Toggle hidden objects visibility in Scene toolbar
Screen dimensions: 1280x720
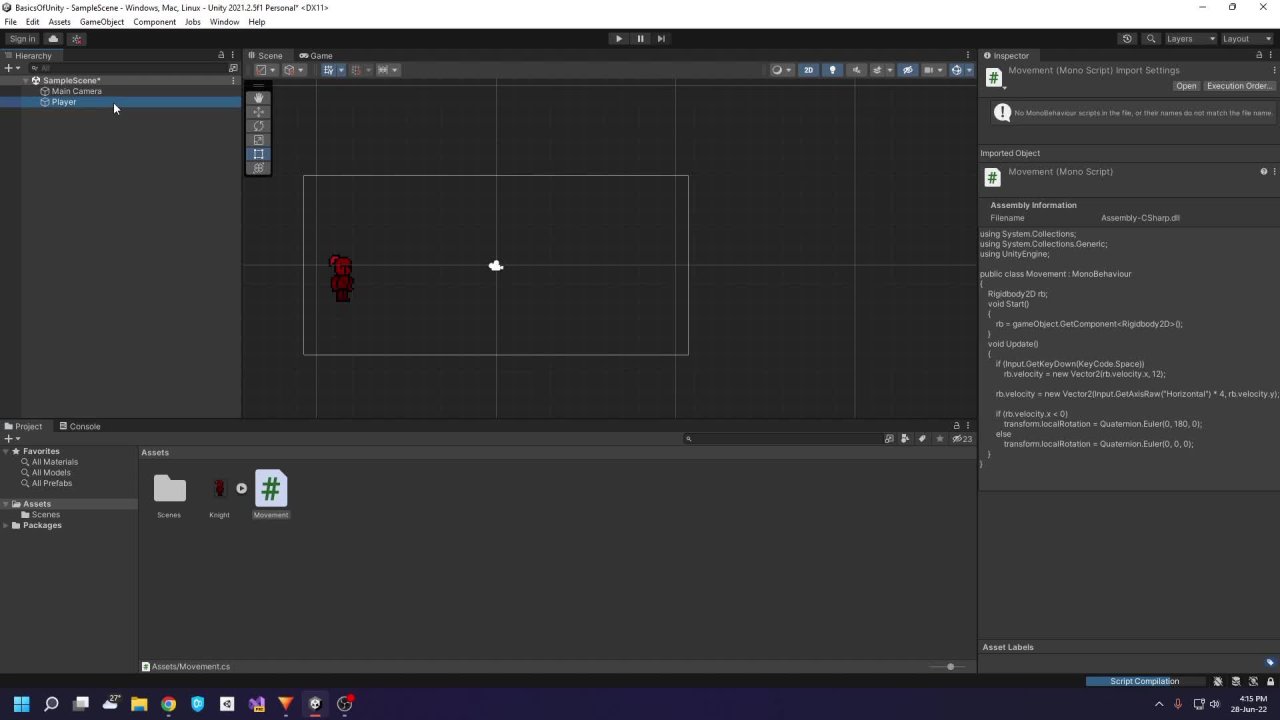tap(907, 70)
